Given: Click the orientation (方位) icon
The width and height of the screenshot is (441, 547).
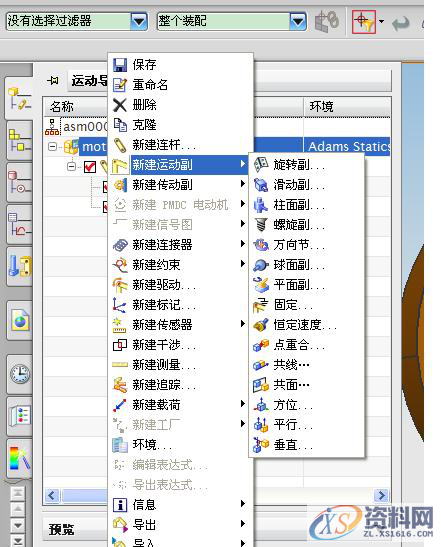Looking at the screenshot, I should click(x=261, y=405).
